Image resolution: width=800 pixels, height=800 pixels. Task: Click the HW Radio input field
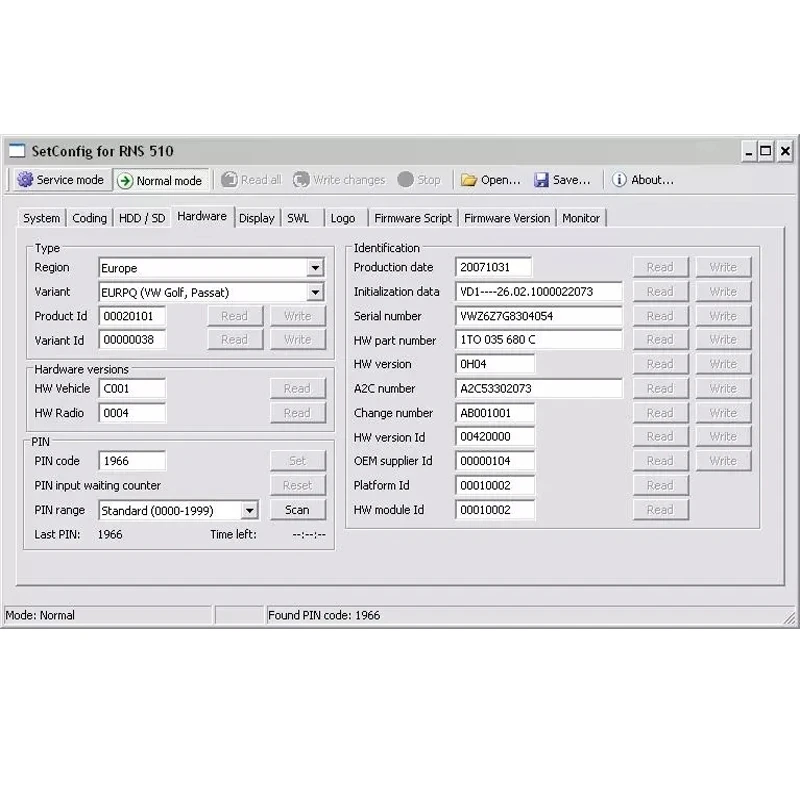[x=132, y=413]
